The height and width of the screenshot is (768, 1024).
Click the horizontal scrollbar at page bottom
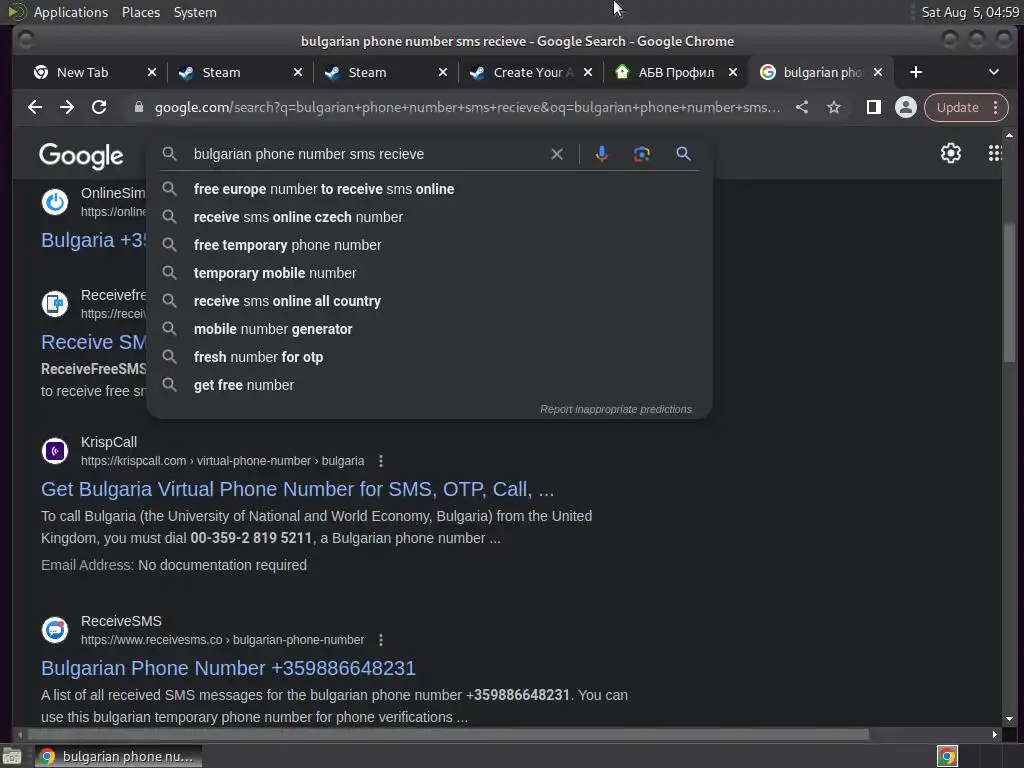click(x=447, y=735)
